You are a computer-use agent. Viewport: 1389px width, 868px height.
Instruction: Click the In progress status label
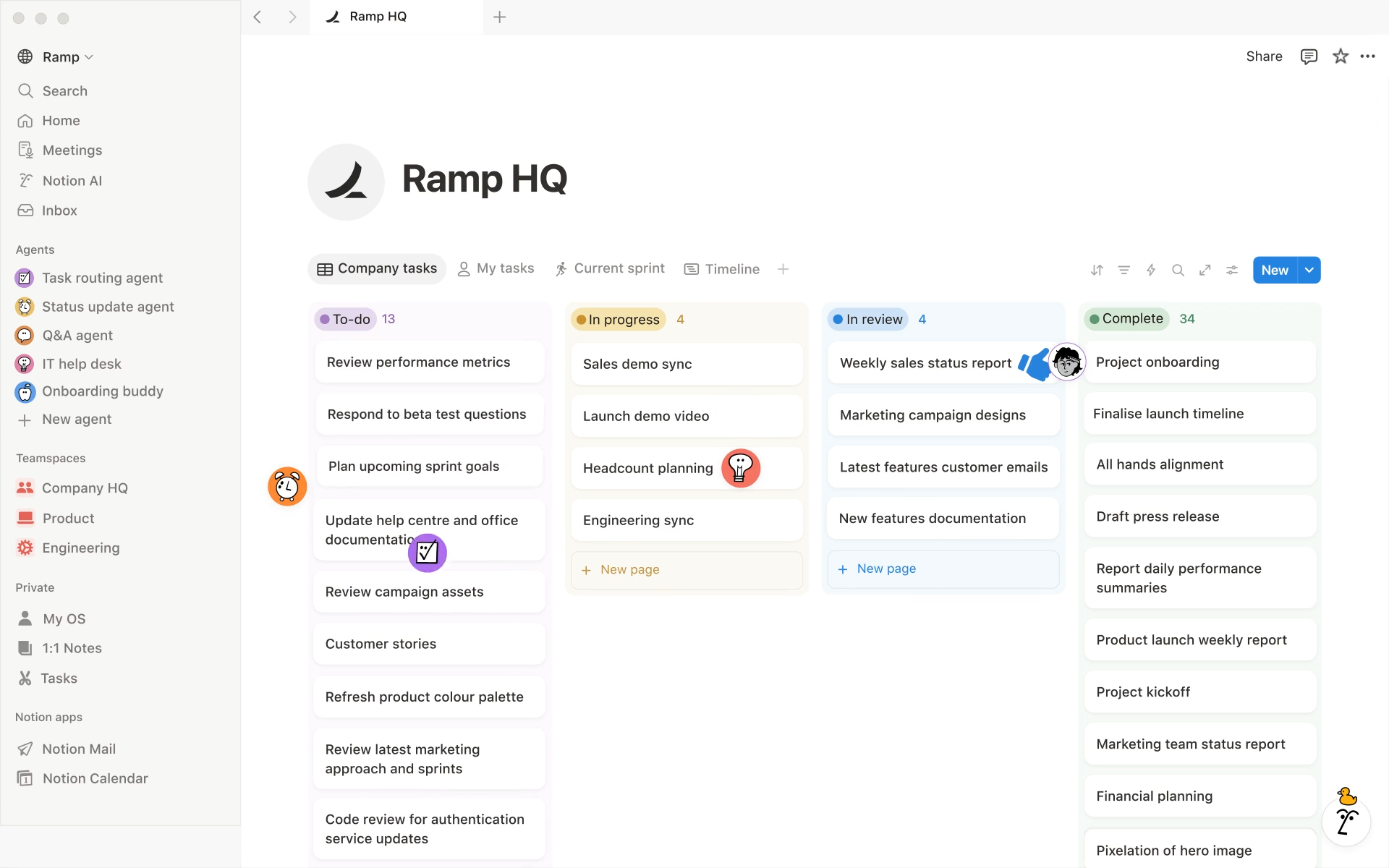(x=619, y=320)
